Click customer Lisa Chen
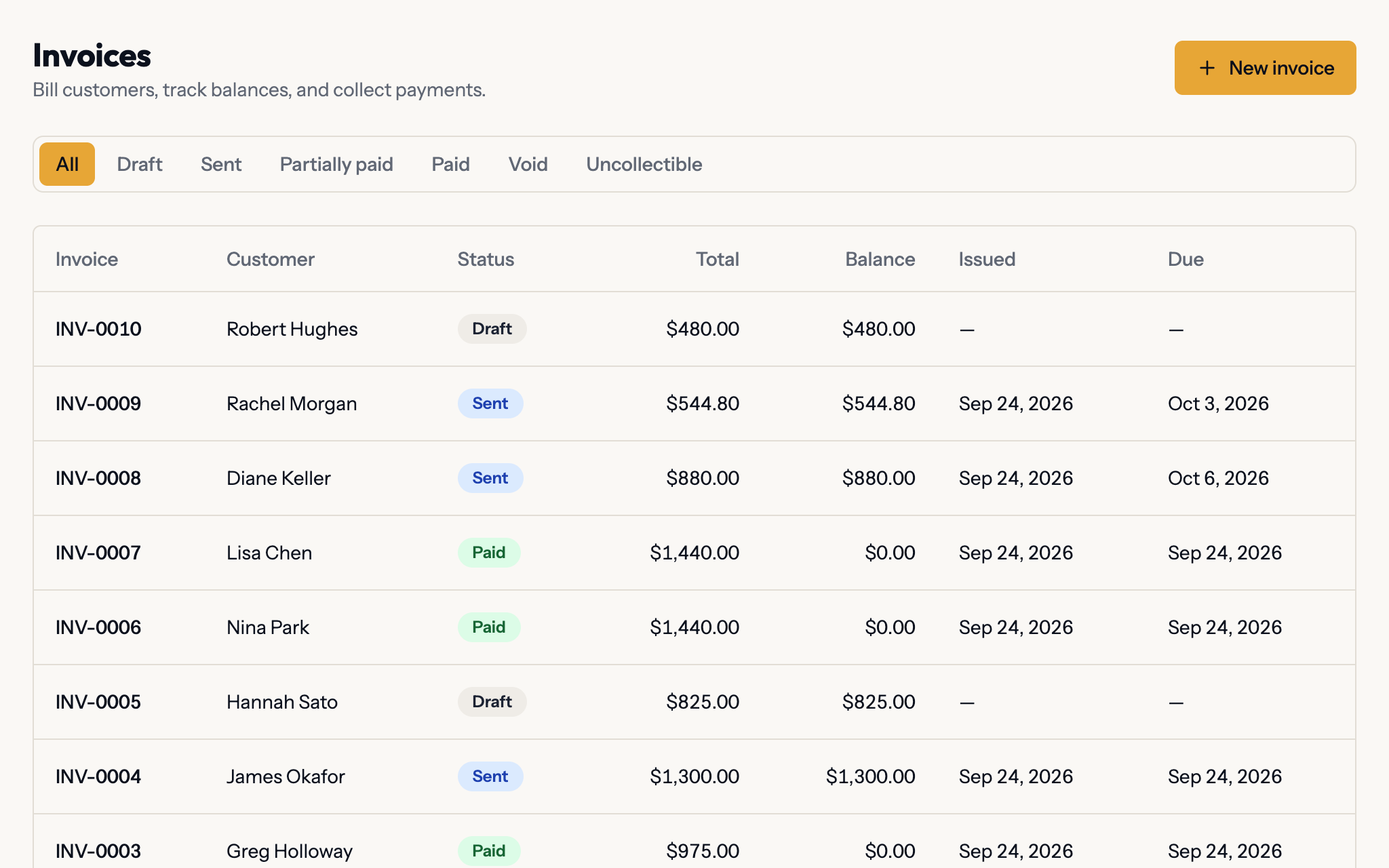The width and height of the screenshot is (1389, 868). [x=269, y=553]
